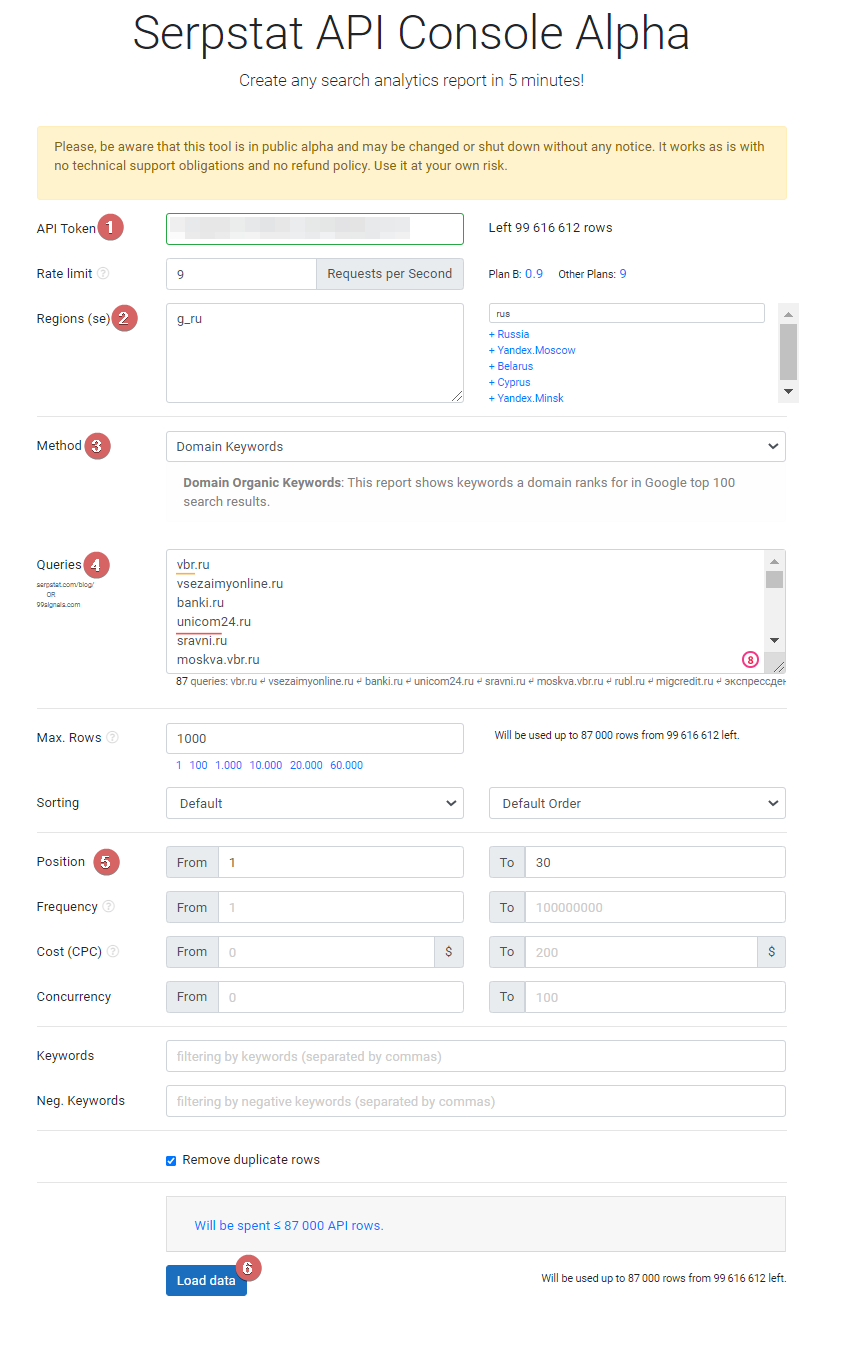846x1353 pixels.
Task: Click the "Left 99 616 612 rows" text
Action: (550, 228)
